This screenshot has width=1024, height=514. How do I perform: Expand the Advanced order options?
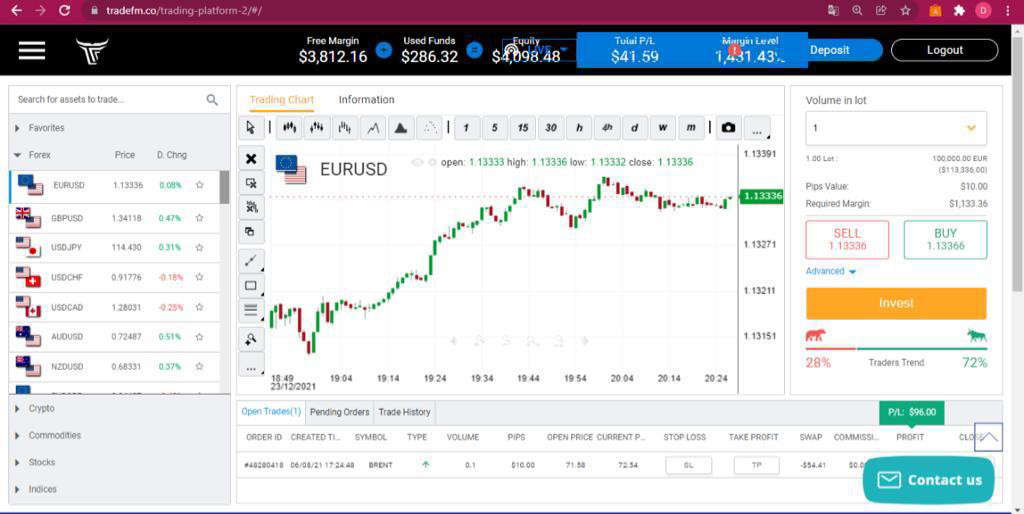(830, 271)
